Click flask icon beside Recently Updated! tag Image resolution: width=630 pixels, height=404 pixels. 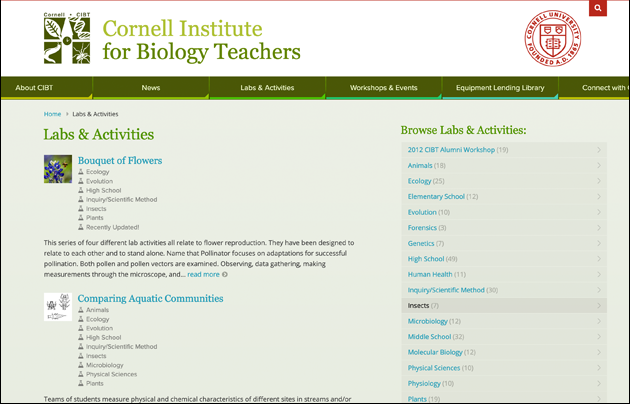pyautogui.click(x=81, y=227)
